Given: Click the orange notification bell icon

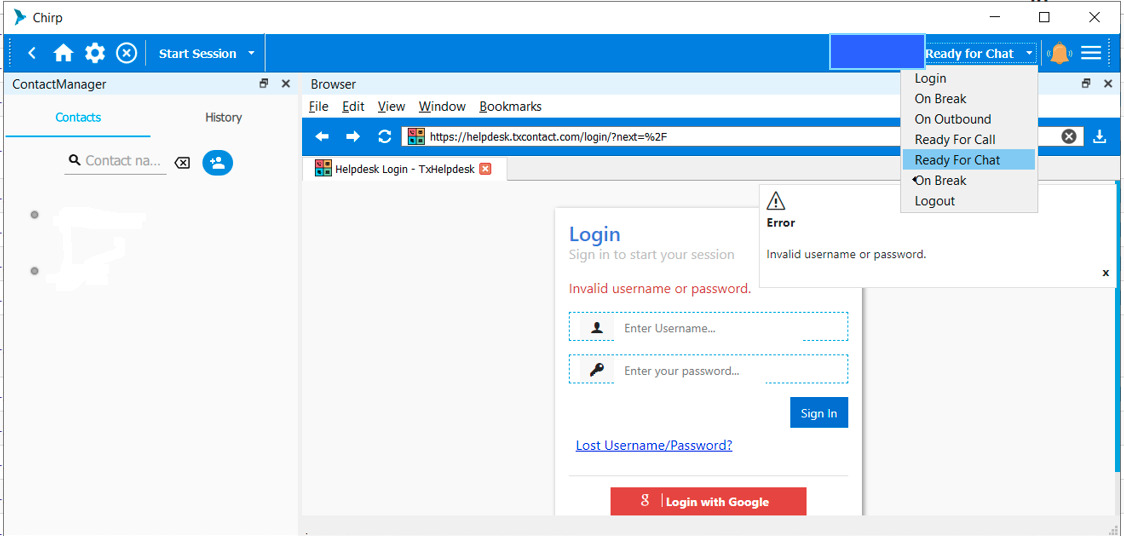Looking at the screenshot, I should point(1059,53).
